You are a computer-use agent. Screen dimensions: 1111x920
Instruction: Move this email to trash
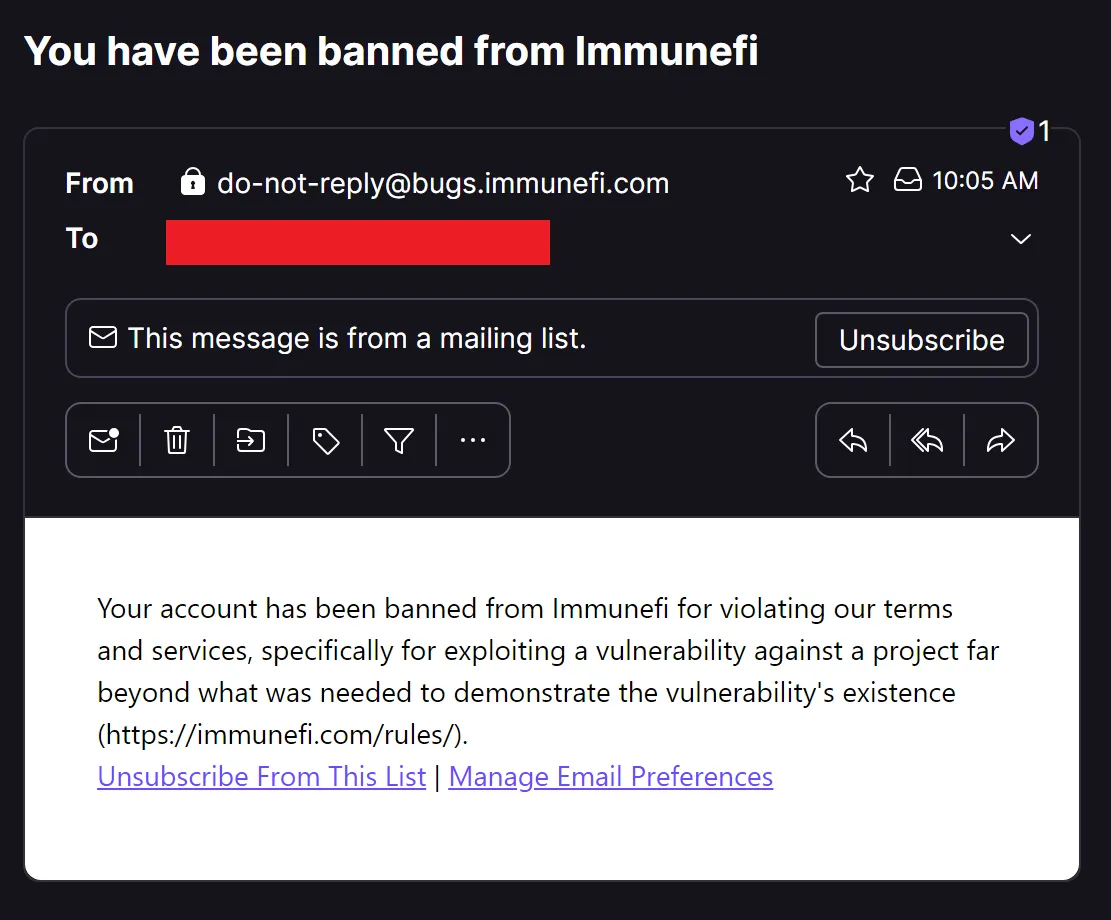177,440
